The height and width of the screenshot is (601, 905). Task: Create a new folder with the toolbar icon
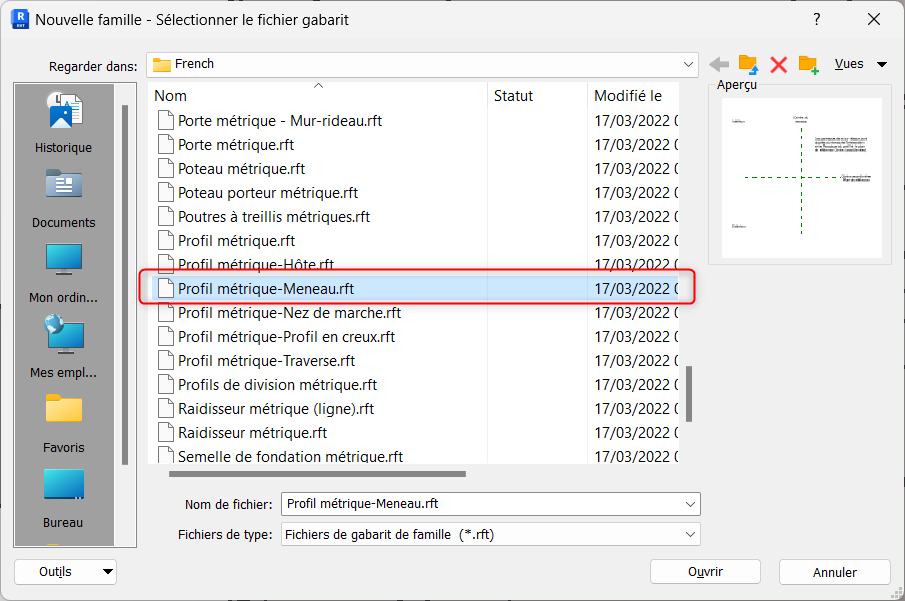[x=809, y=64]
